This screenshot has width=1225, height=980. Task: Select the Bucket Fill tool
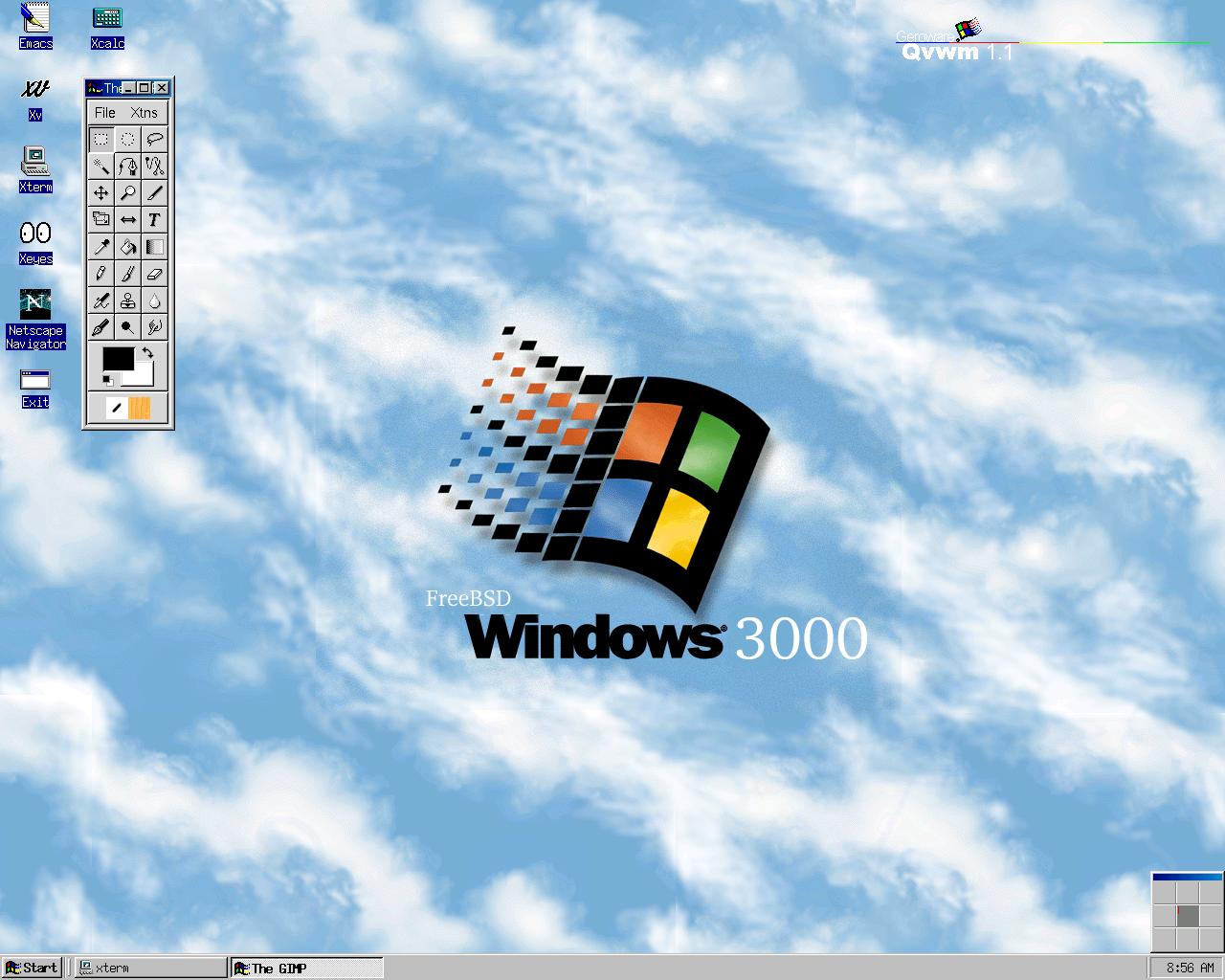click(127, 246)
